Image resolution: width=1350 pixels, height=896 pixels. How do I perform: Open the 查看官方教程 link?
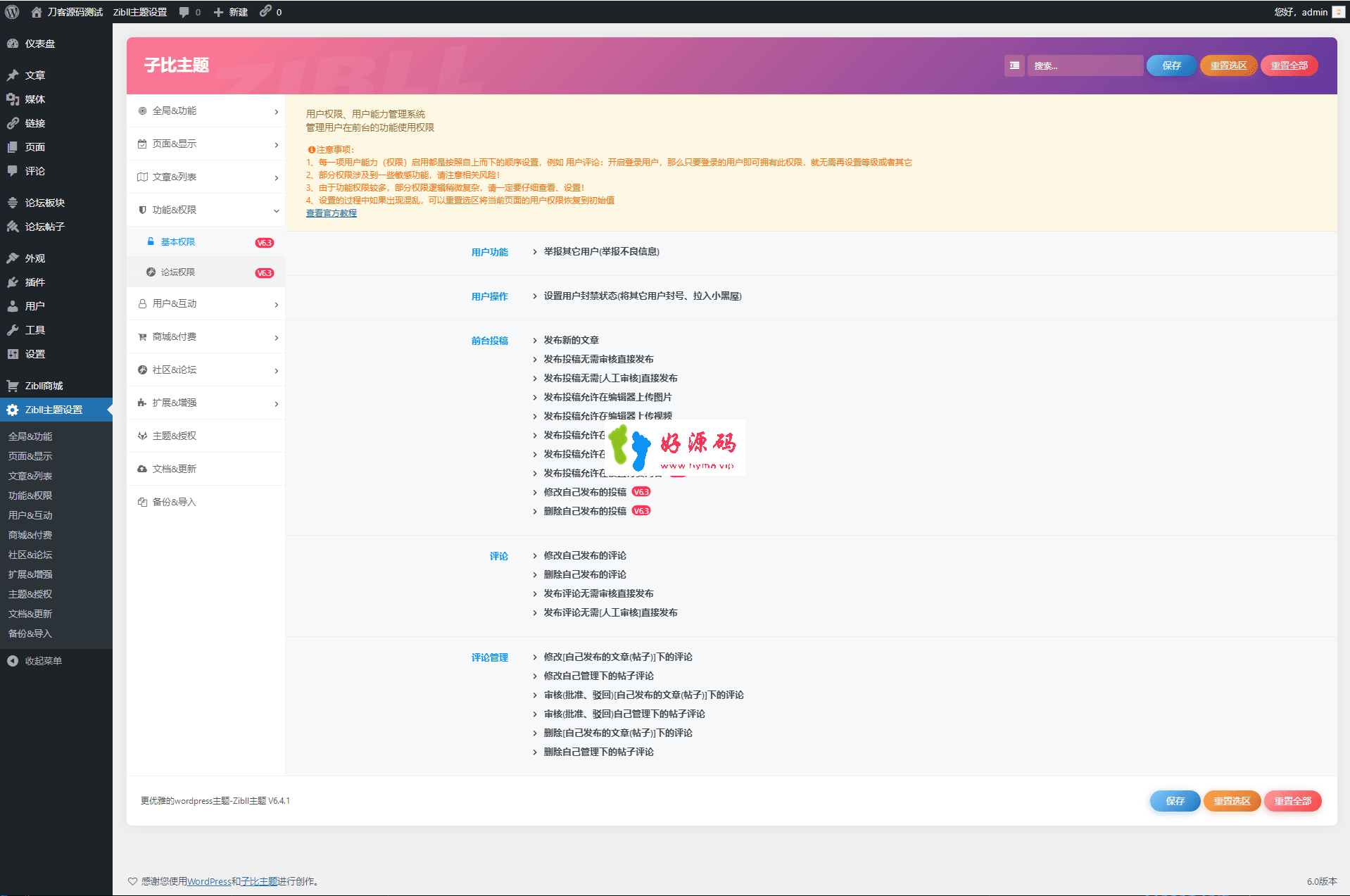(331, 213)
